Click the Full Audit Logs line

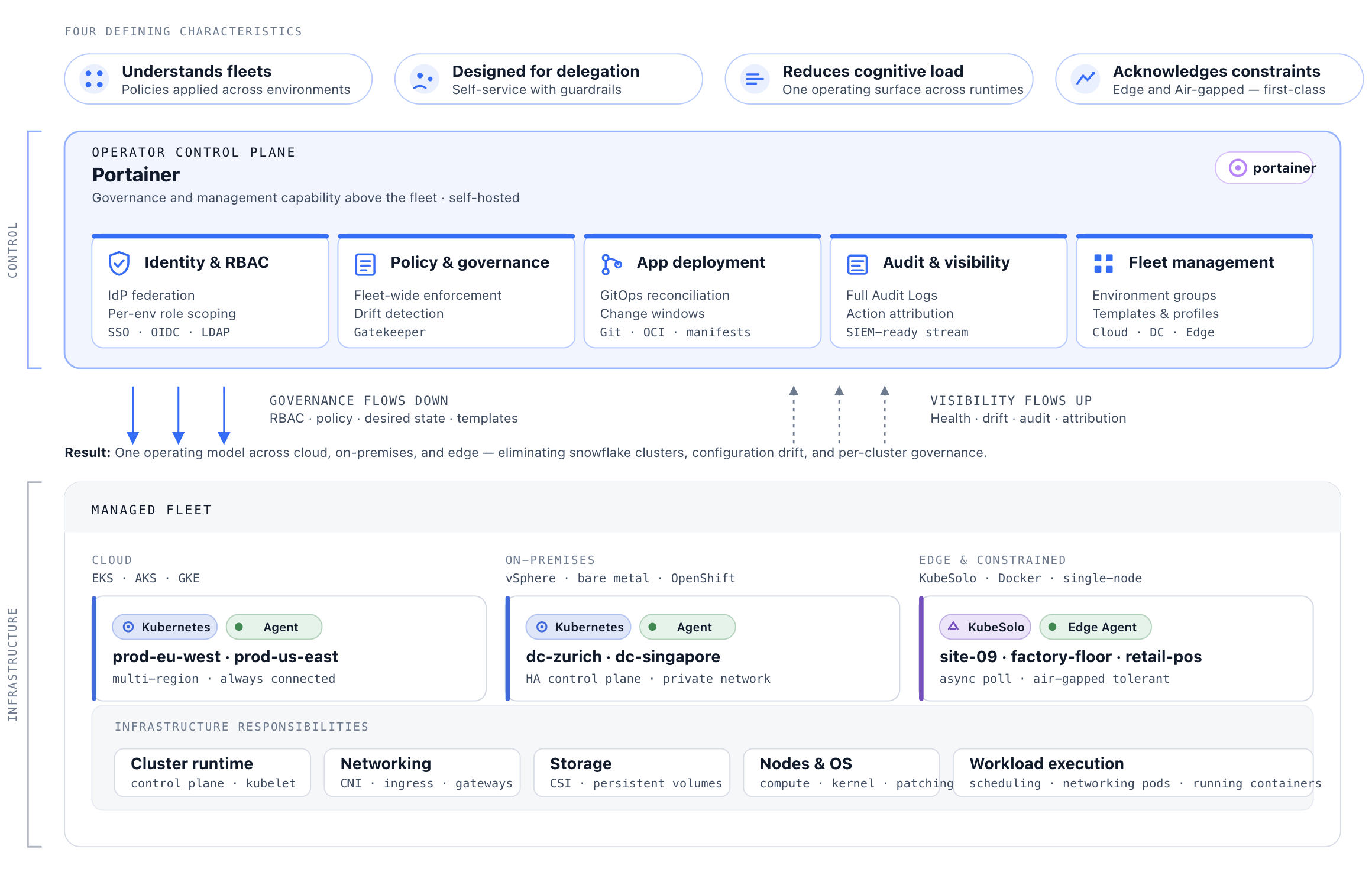[892, 295]
